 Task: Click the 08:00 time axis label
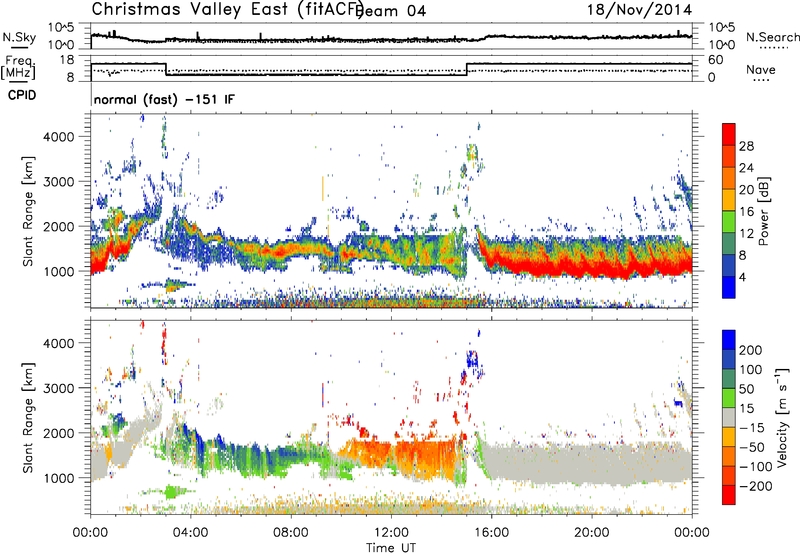291,533
